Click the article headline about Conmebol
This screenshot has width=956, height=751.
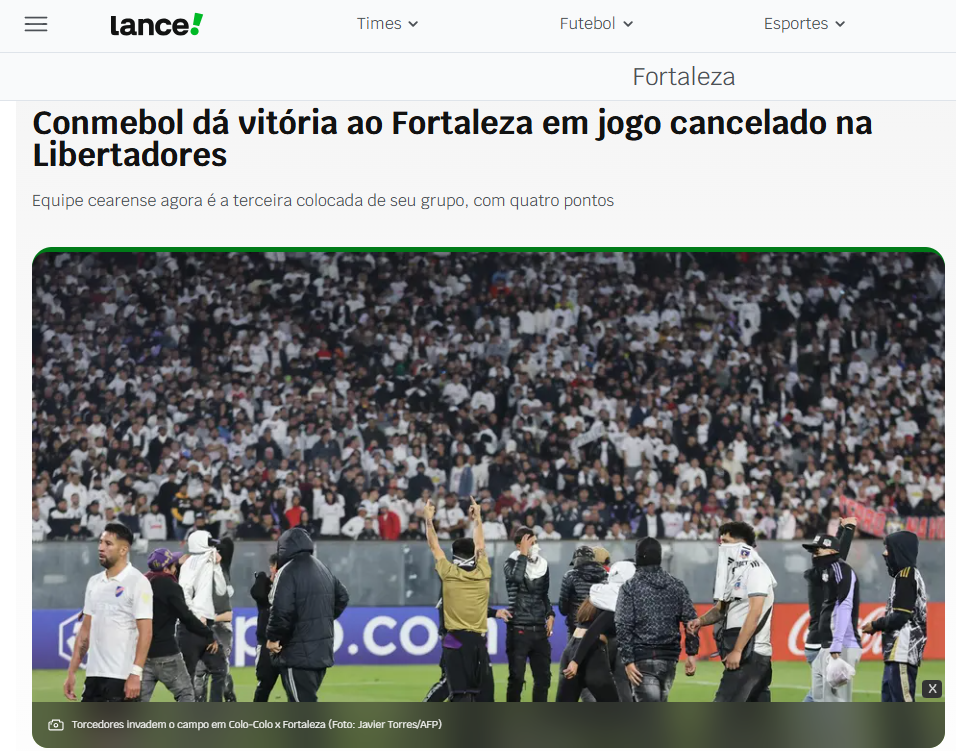(x=452, y=138)
